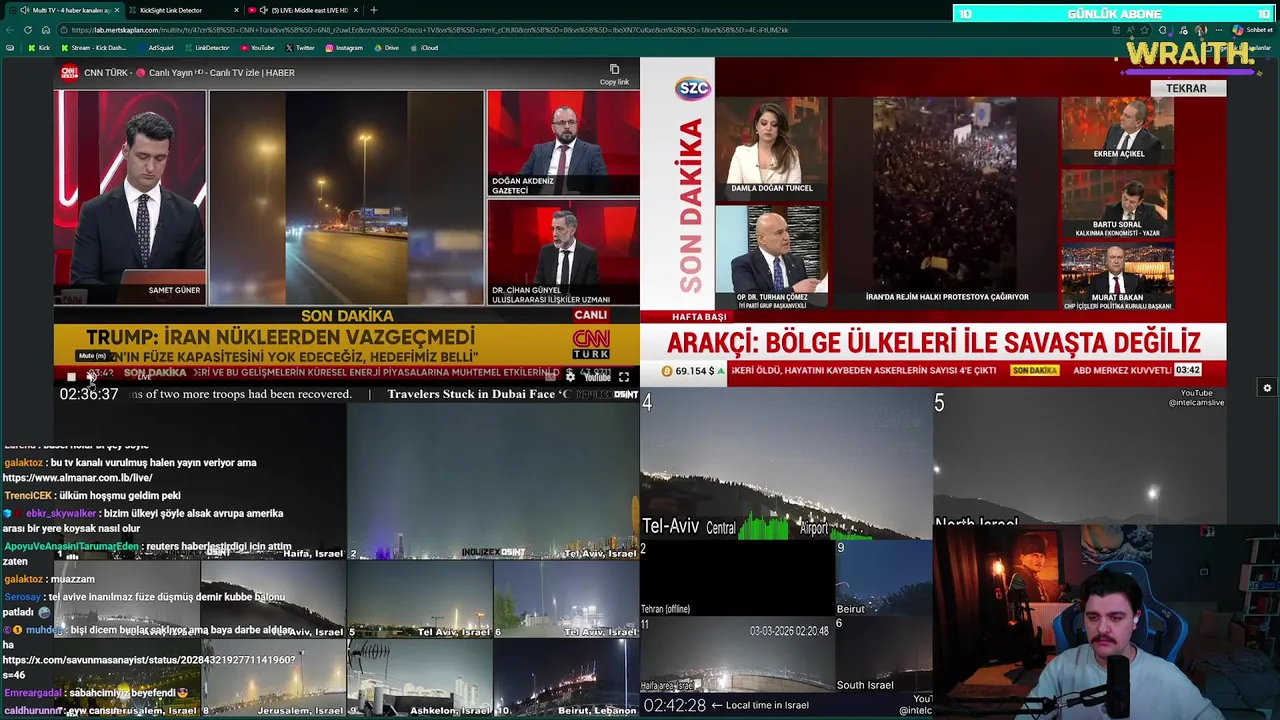Viewport: 1280px width, 720px height.
Task: Click username TrenciCEK in chat
Action: tap(27, 496)
